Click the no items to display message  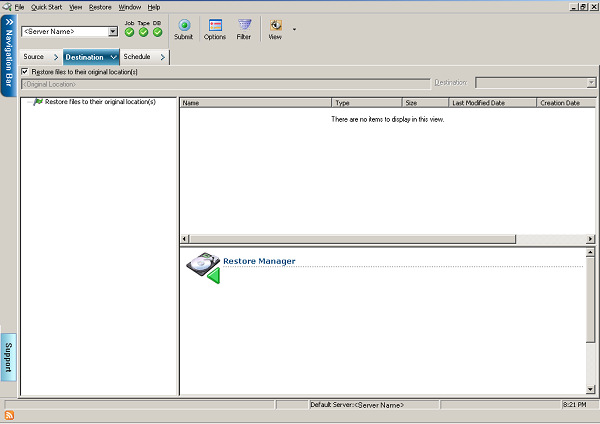(x=388, y=119)
